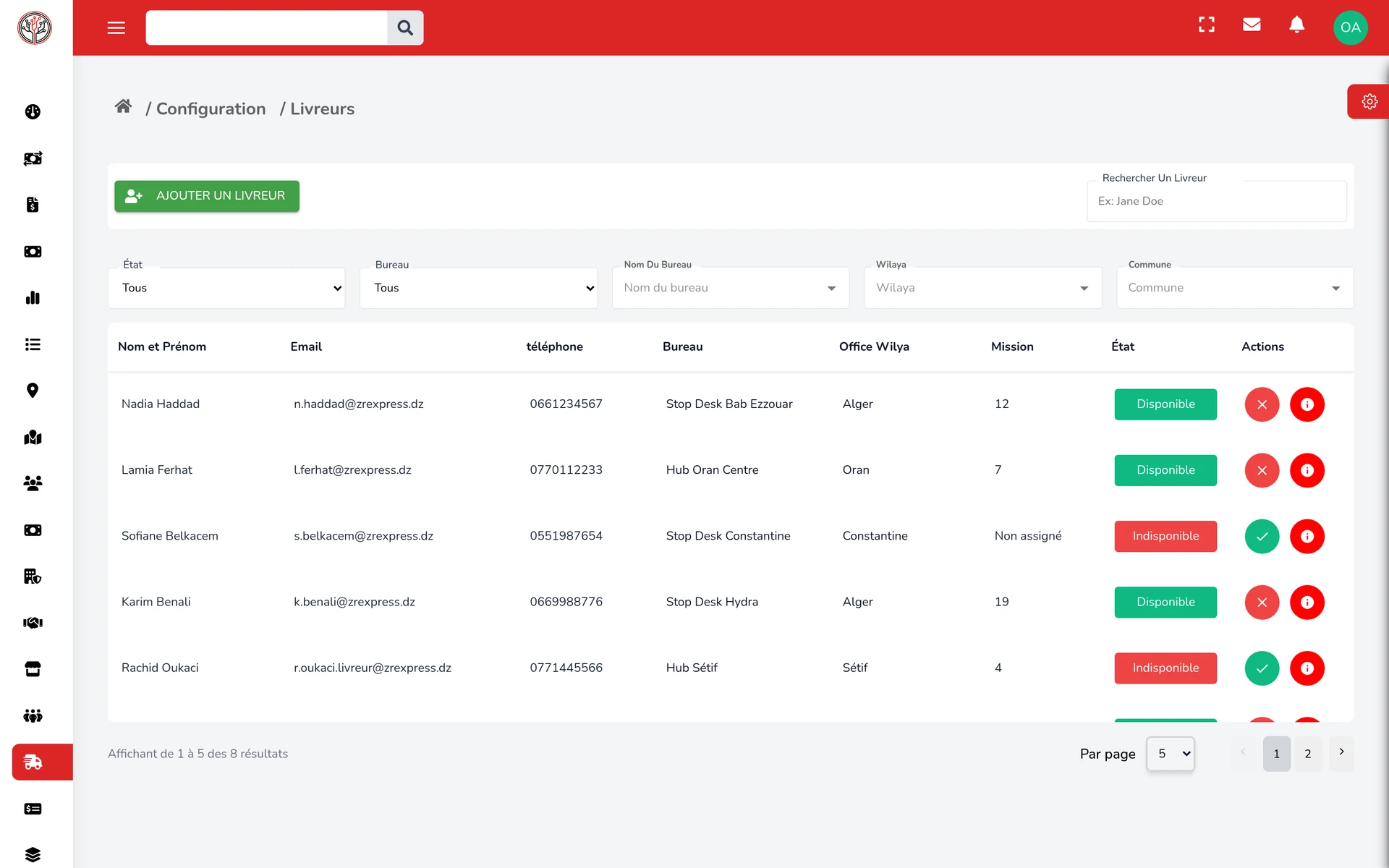Go to page 2 of results
Viewport: 1389px width, 868px height.
tap(1308, 754)
